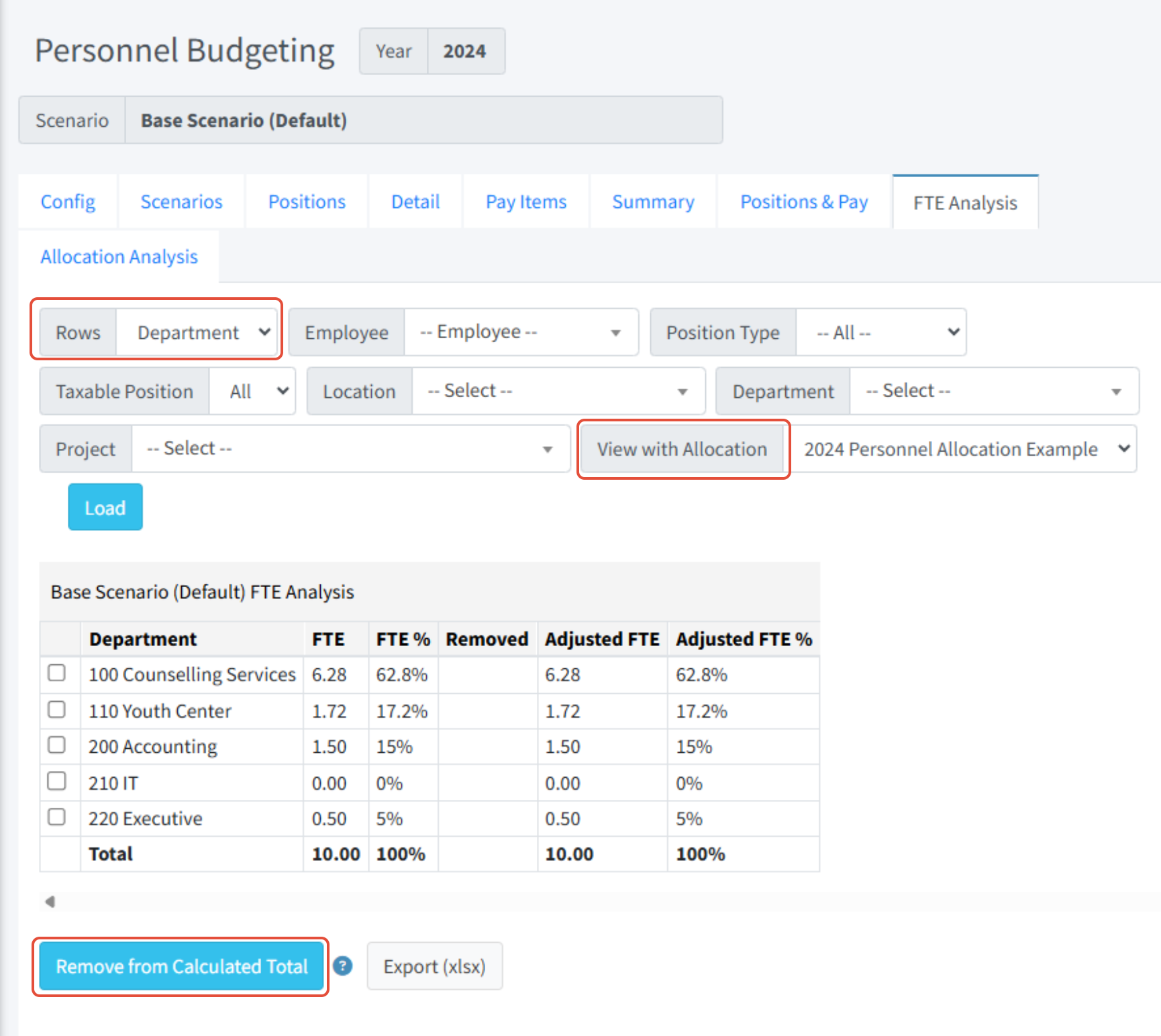Open the Department filter select dropdown
The height and width of the screenshot is (1036, 1161).
(994, 391)
